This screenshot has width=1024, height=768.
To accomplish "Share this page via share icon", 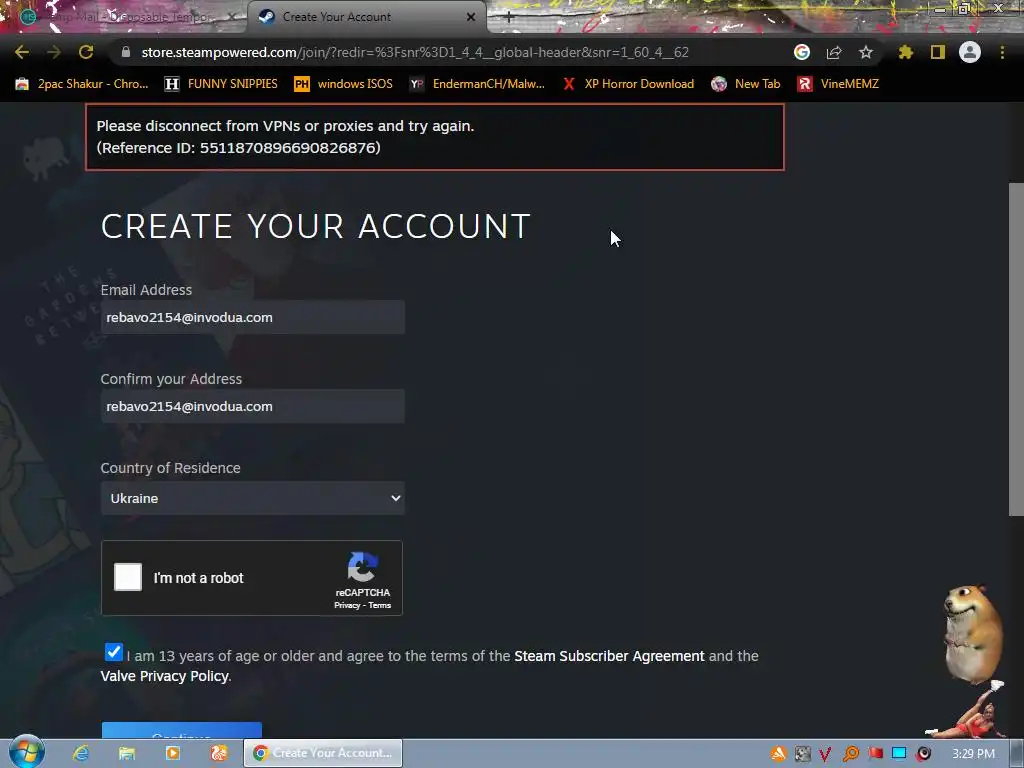I will coord(834,52).
